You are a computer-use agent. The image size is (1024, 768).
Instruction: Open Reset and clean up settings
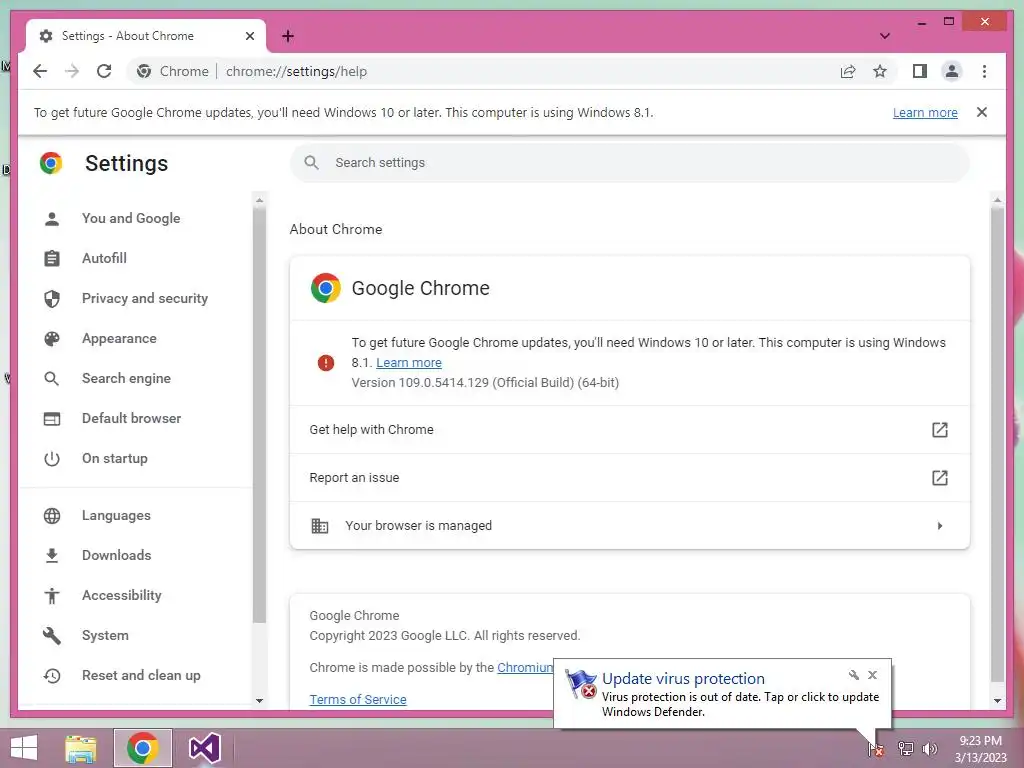pos(140,675)
